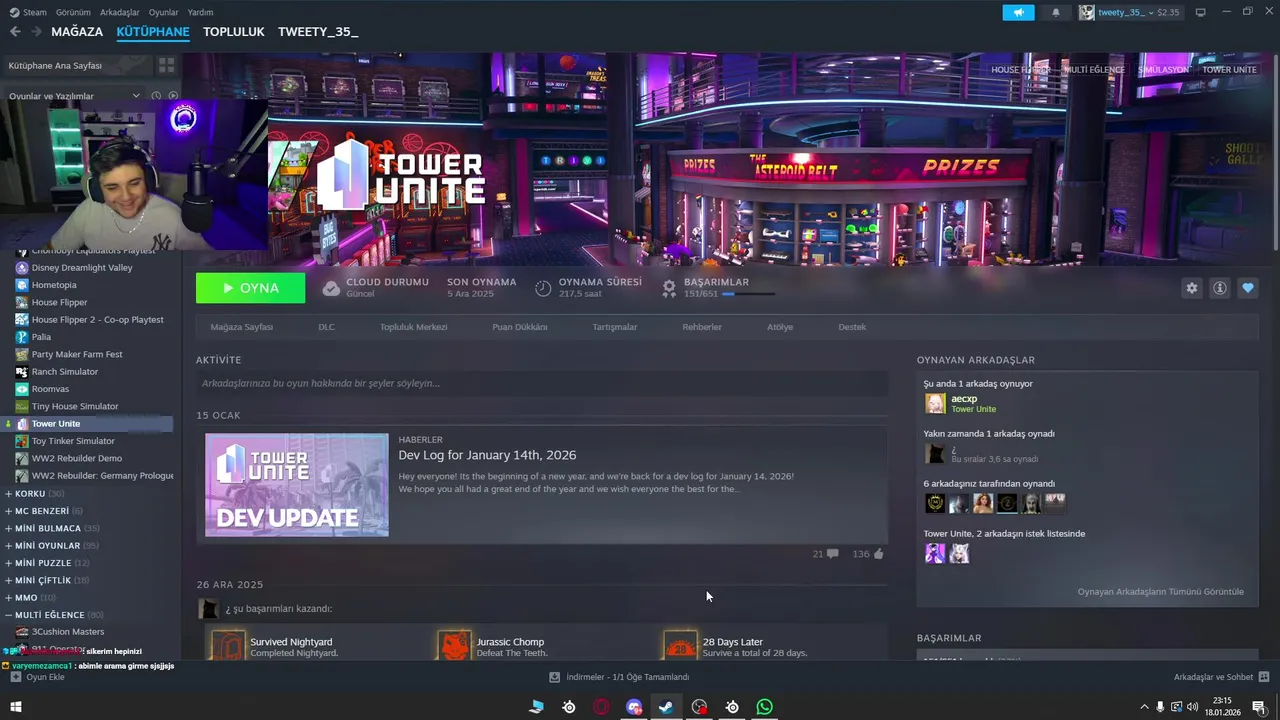Open game info circle icon
The image size is (1280, 720).
pyautogui.click(x=1220, y=288)
